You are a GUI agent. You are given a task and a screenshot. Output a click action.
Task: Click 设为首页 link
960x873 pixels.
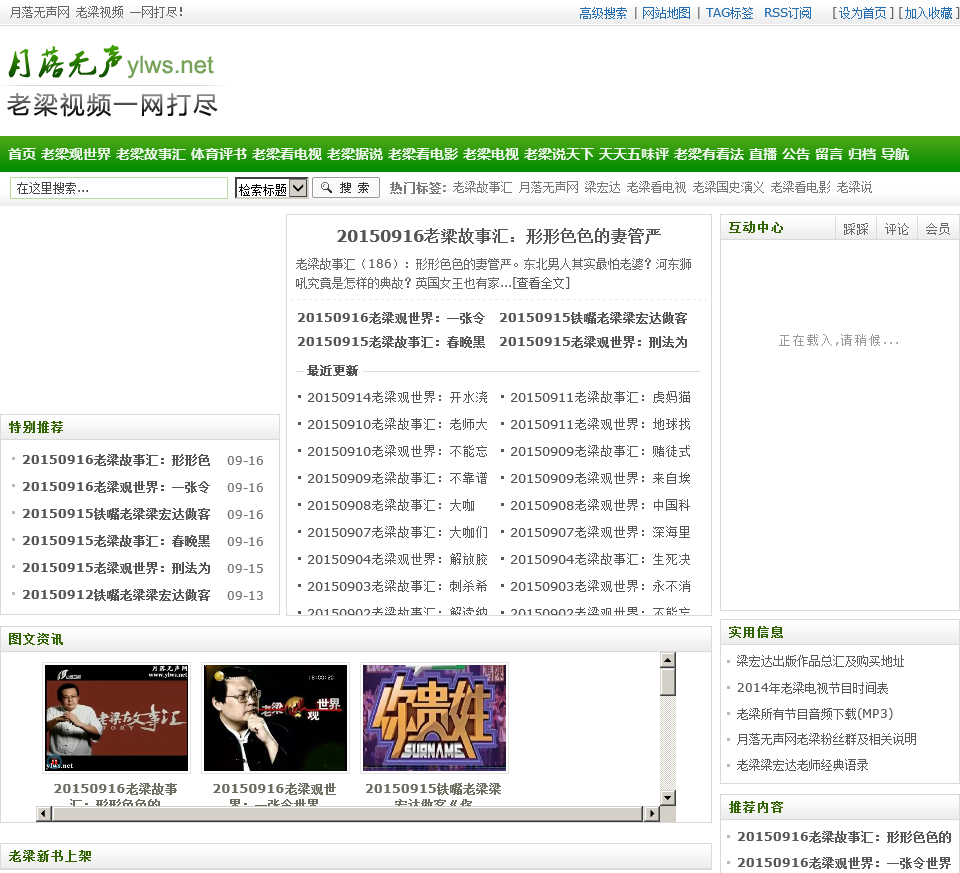pyautogui.click(x=862, y=13)
